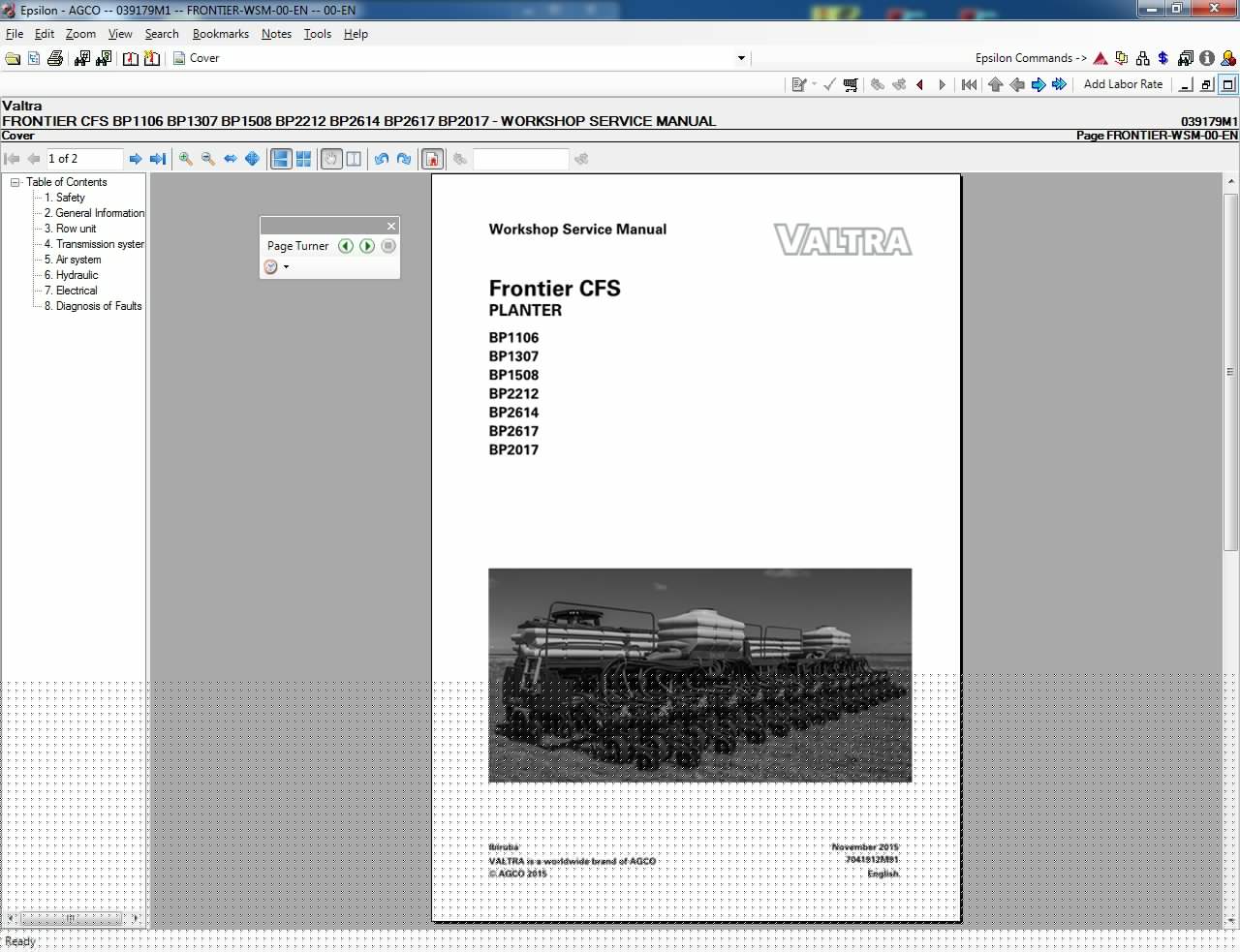Click the AGCO red triangle command icon
Viewport: 1240px width, 952px height.
coord(1100,58)
